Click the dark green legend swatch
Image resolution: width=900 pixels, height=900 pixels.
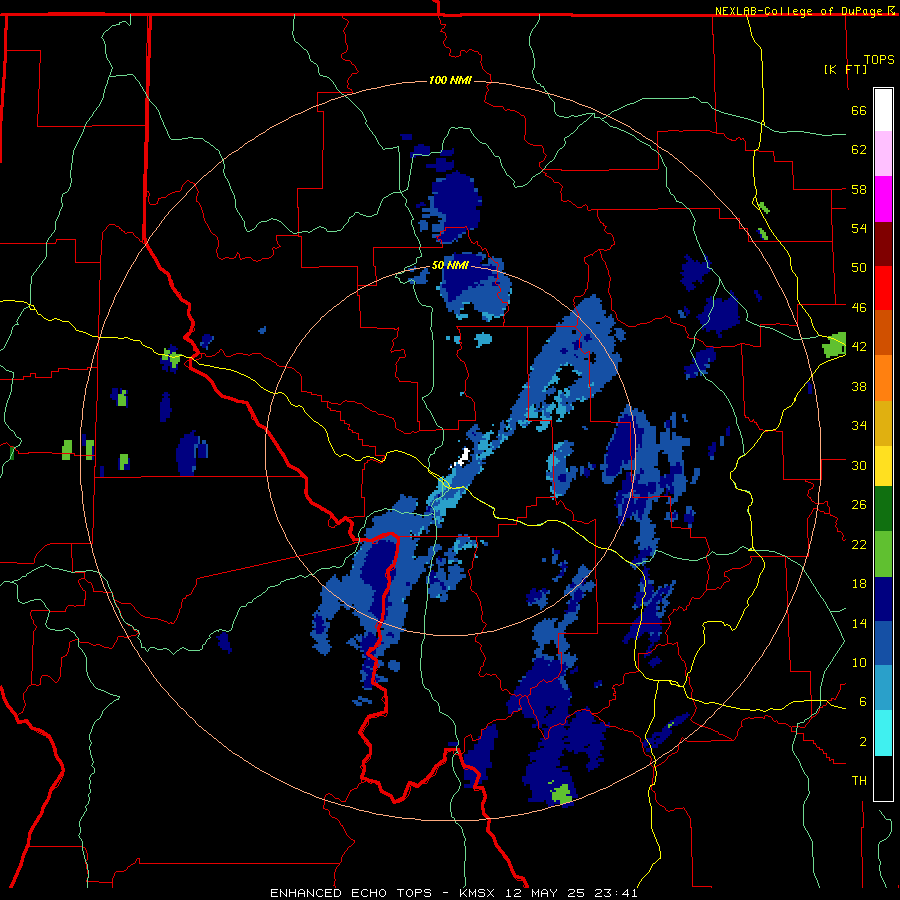[883, 509]
